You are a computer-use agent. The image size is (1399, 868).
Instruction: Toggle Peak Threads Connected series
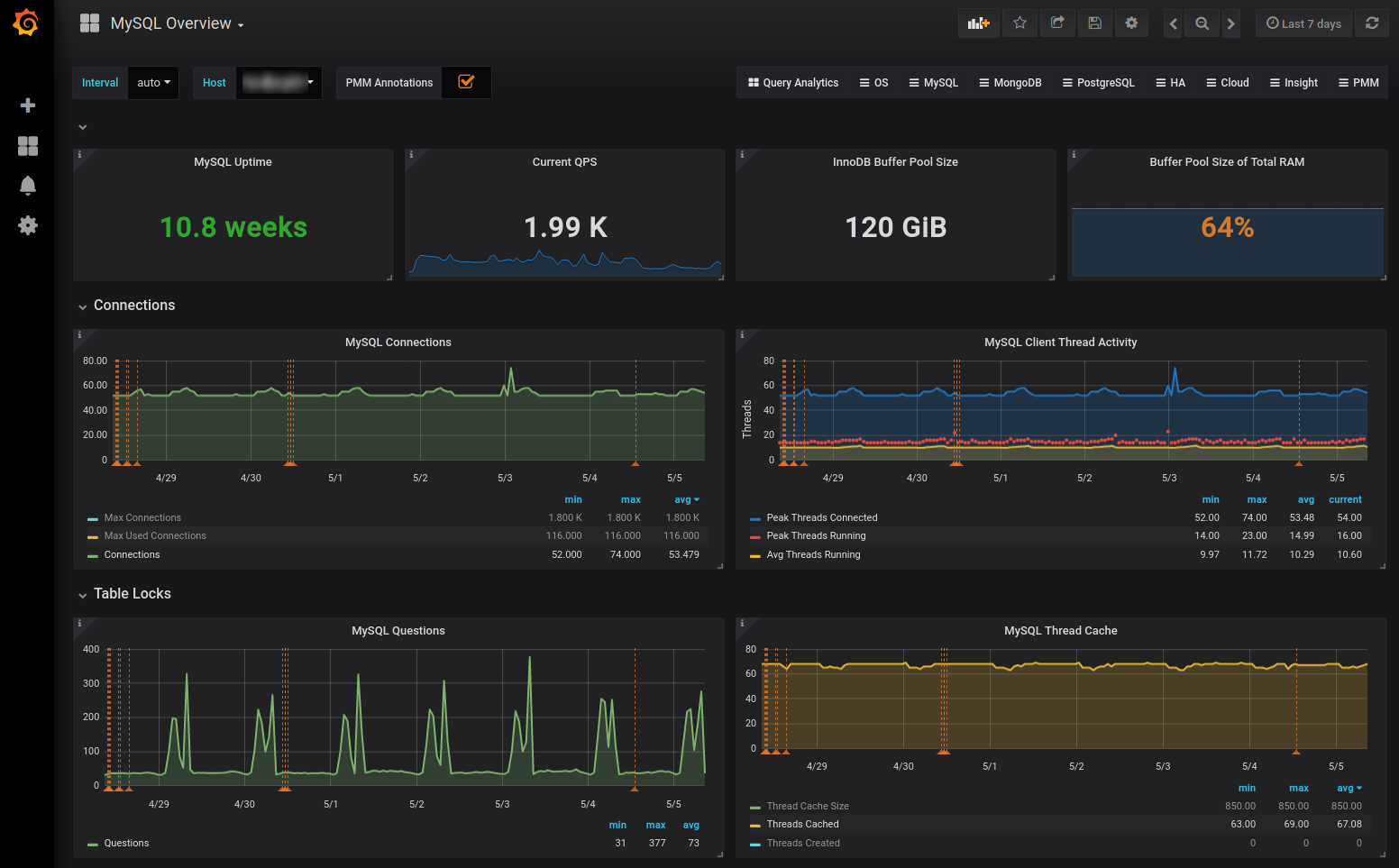822,517
